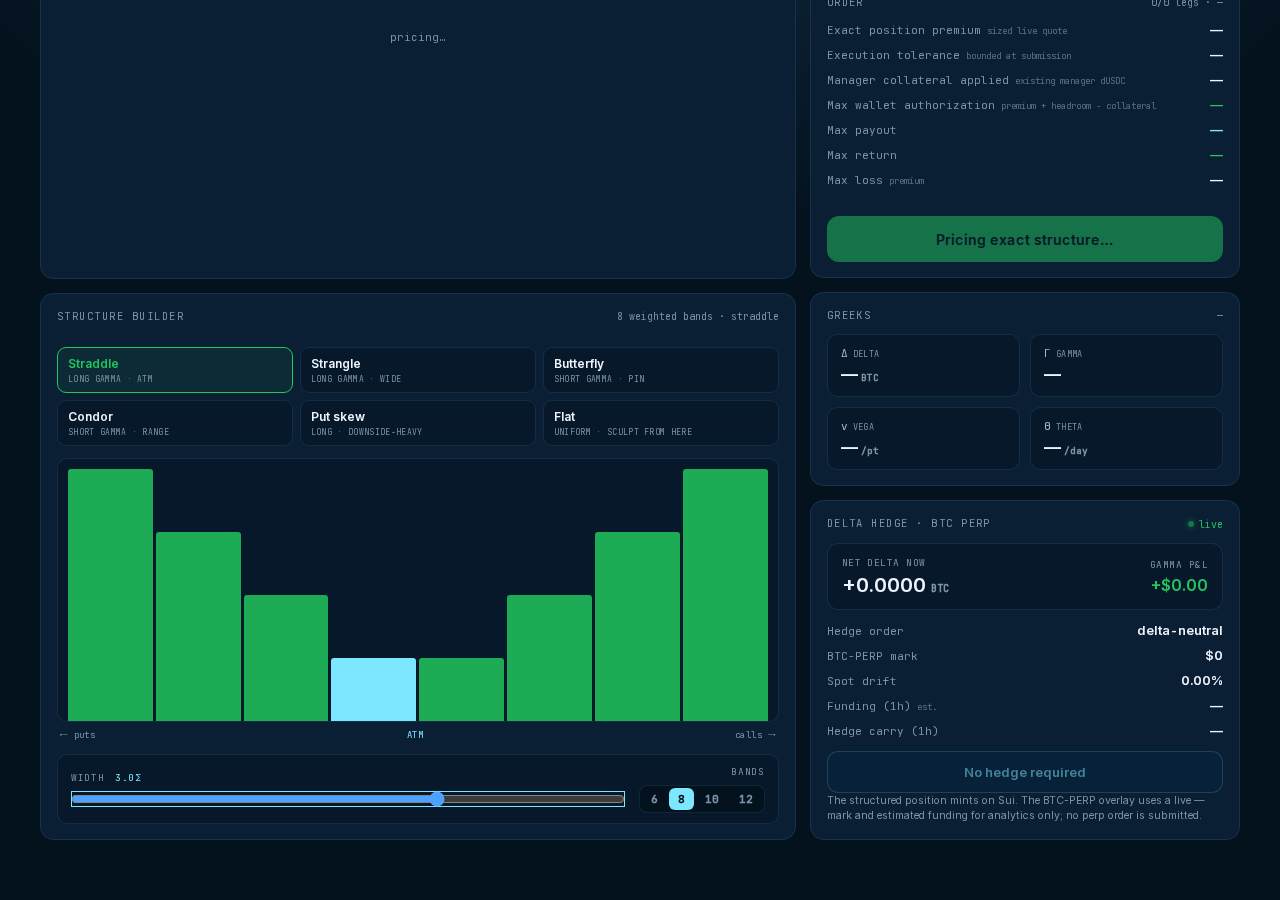This screenshot has width=1280, height=900.
Task: Adjust the WIDTH sigma slider
Action: pos(348,799)
